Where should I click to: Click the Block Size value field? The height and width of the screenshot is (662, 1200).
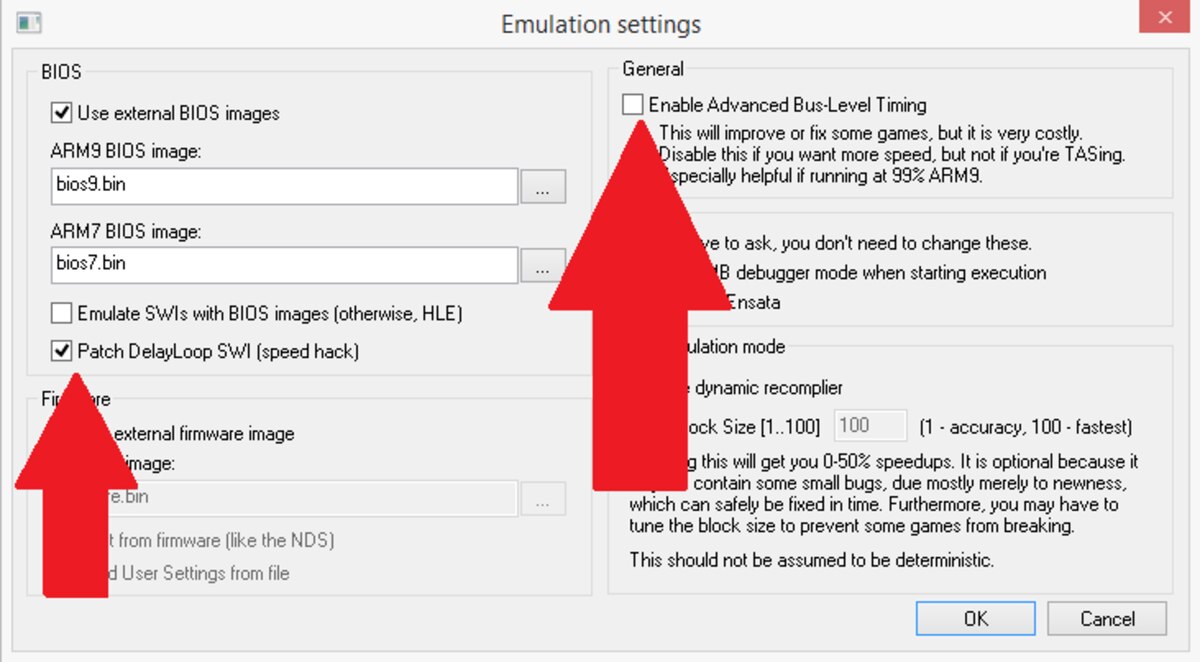click(x=870, y=426)
